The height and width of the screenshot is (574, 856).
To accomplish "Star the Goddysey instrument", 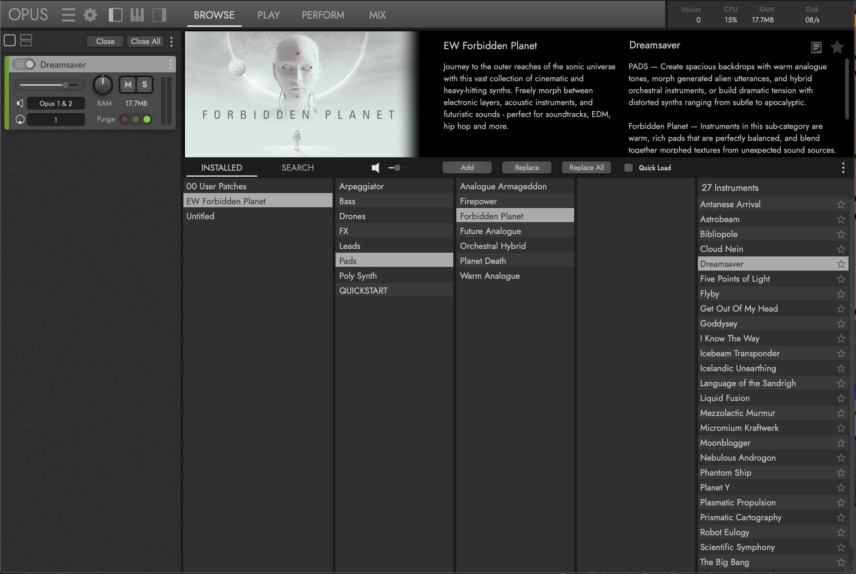I will point(841,324).
